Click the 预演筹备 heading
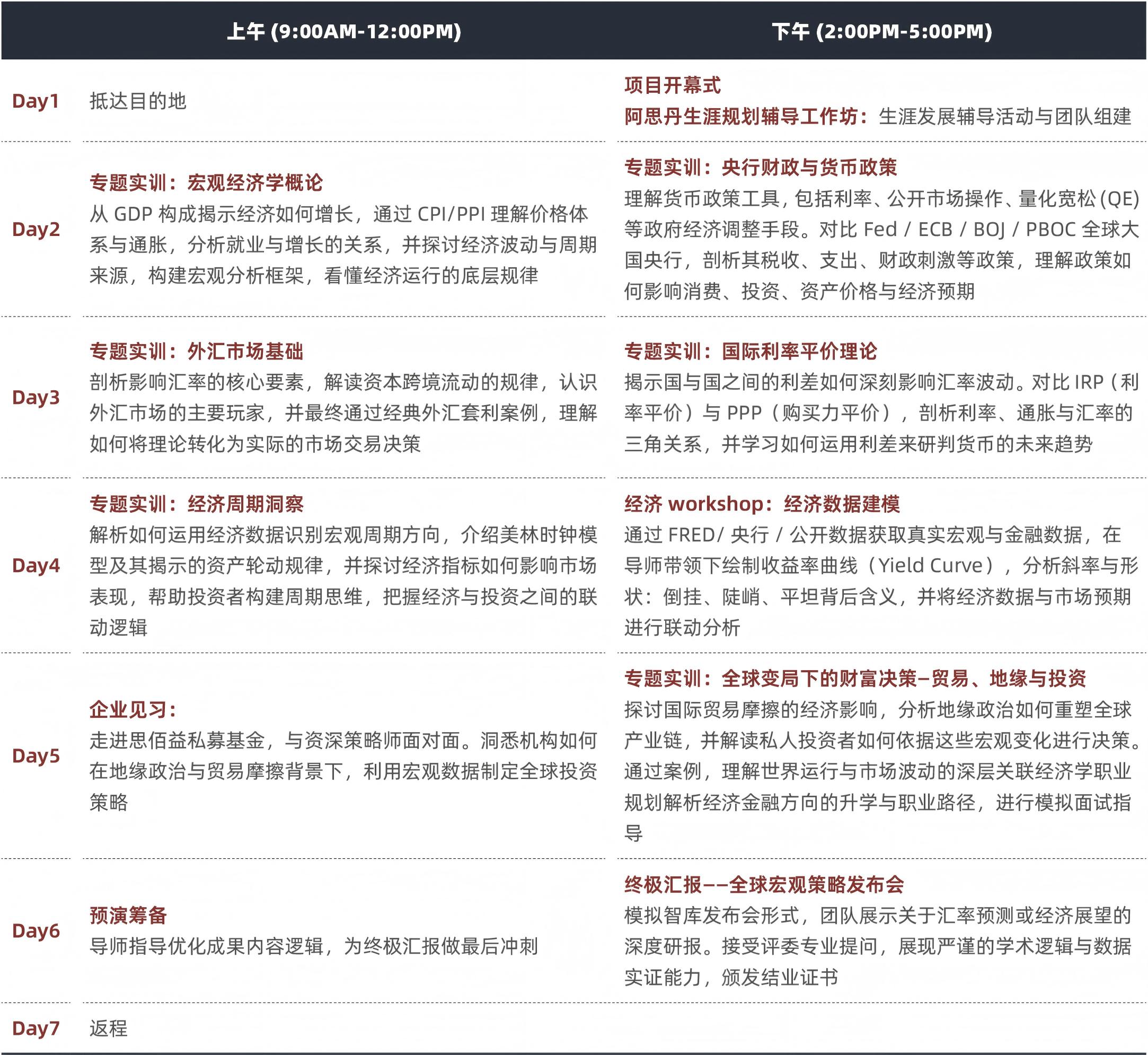Image resolution: width=1148 pixels, height=1055 pixels. 128,915
